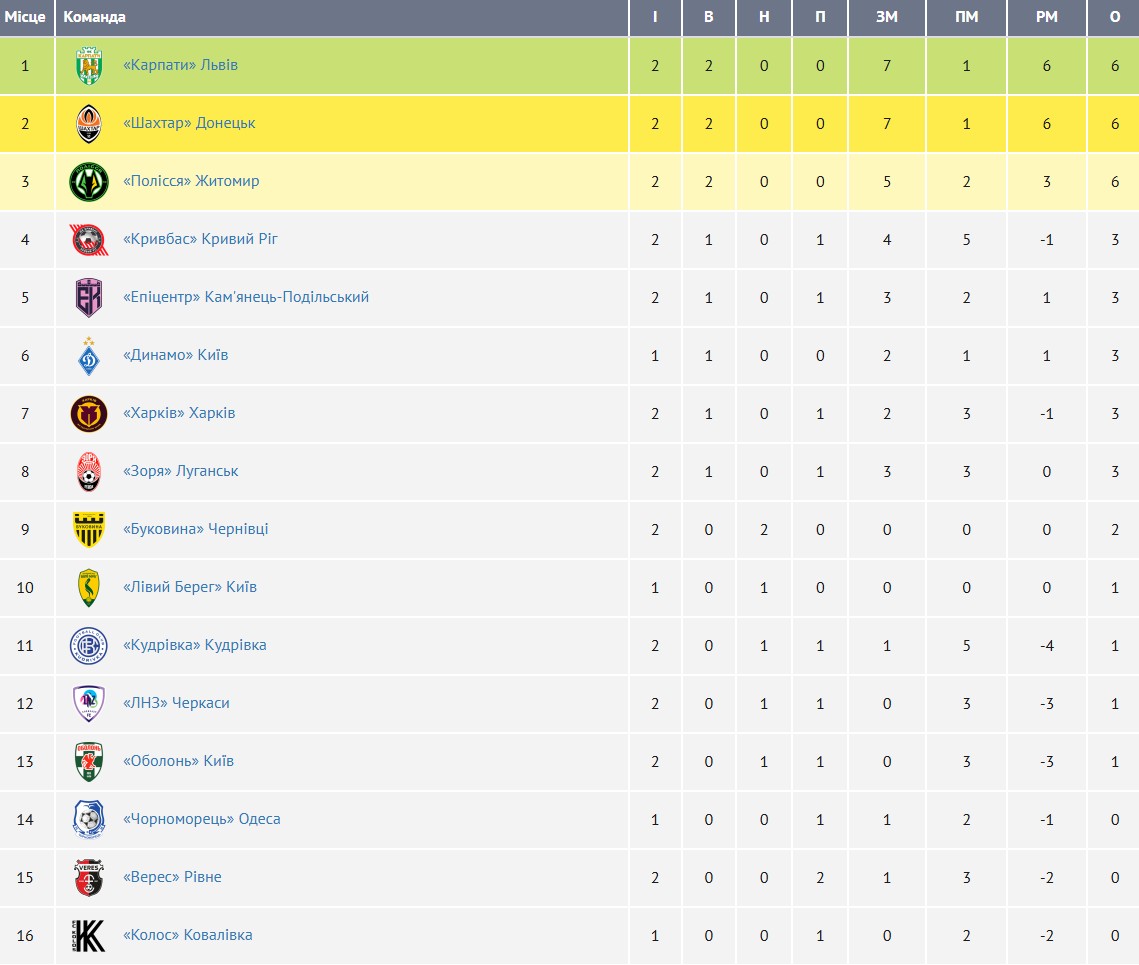Open the «ЛНЗ» Черкаси team link
Screen dimensions: 1139x965
coord(176,703)
